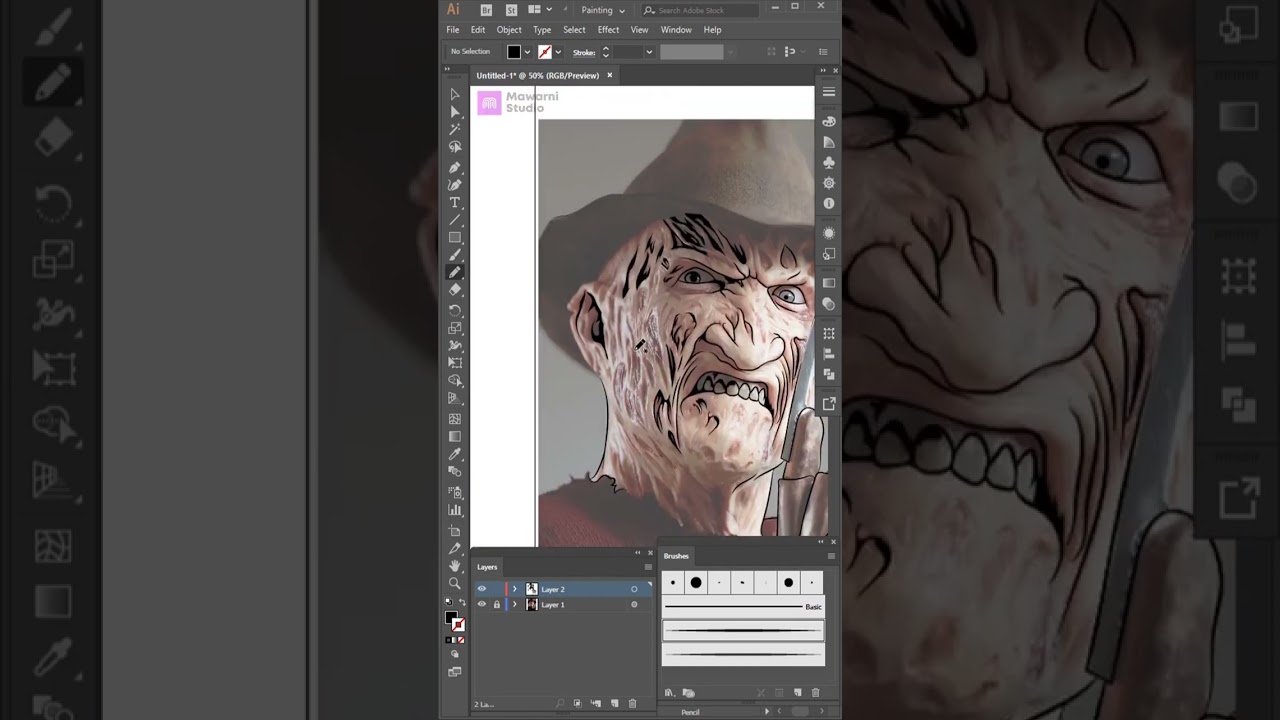
Task: Pick the Eyedropper tool
Action: [x=455, y=454]
